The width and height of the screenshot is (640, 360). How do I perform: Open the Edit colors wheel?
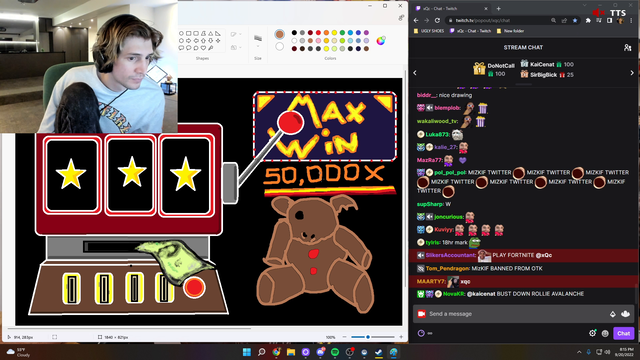[x=380, y=40]
